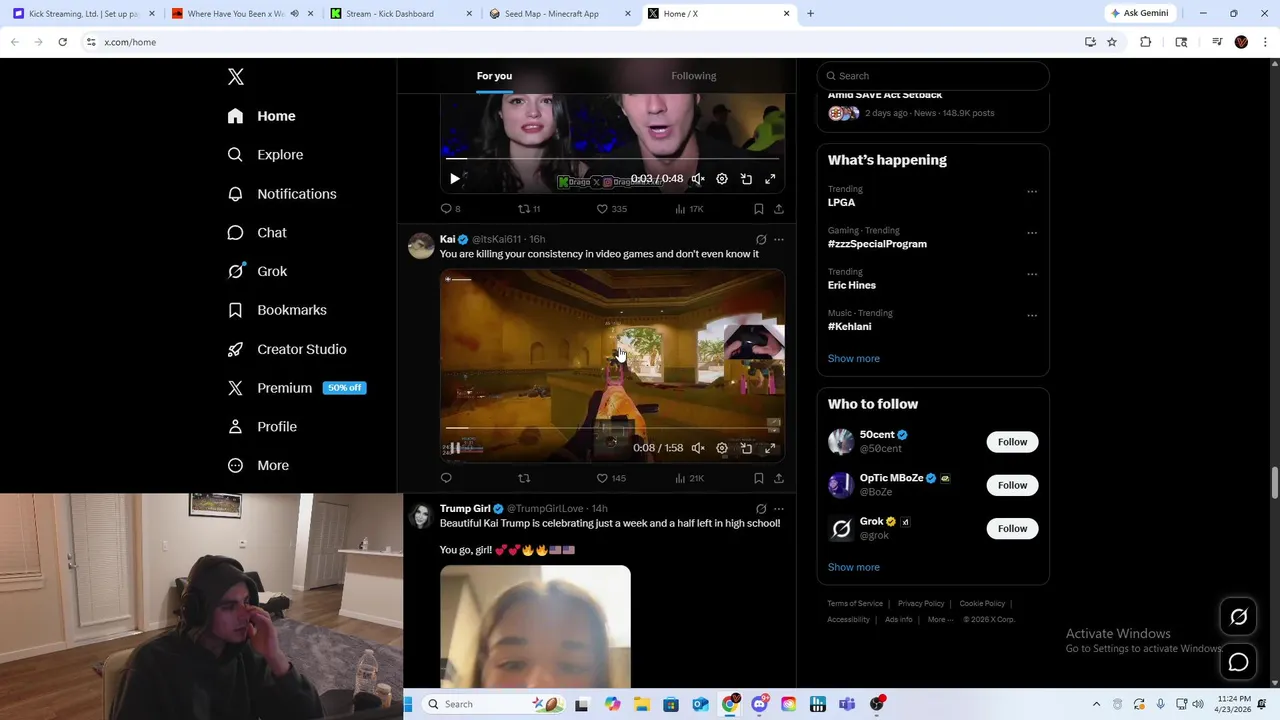Pause Kai's video showing 0:08 / 1:58

coord(454,448)
